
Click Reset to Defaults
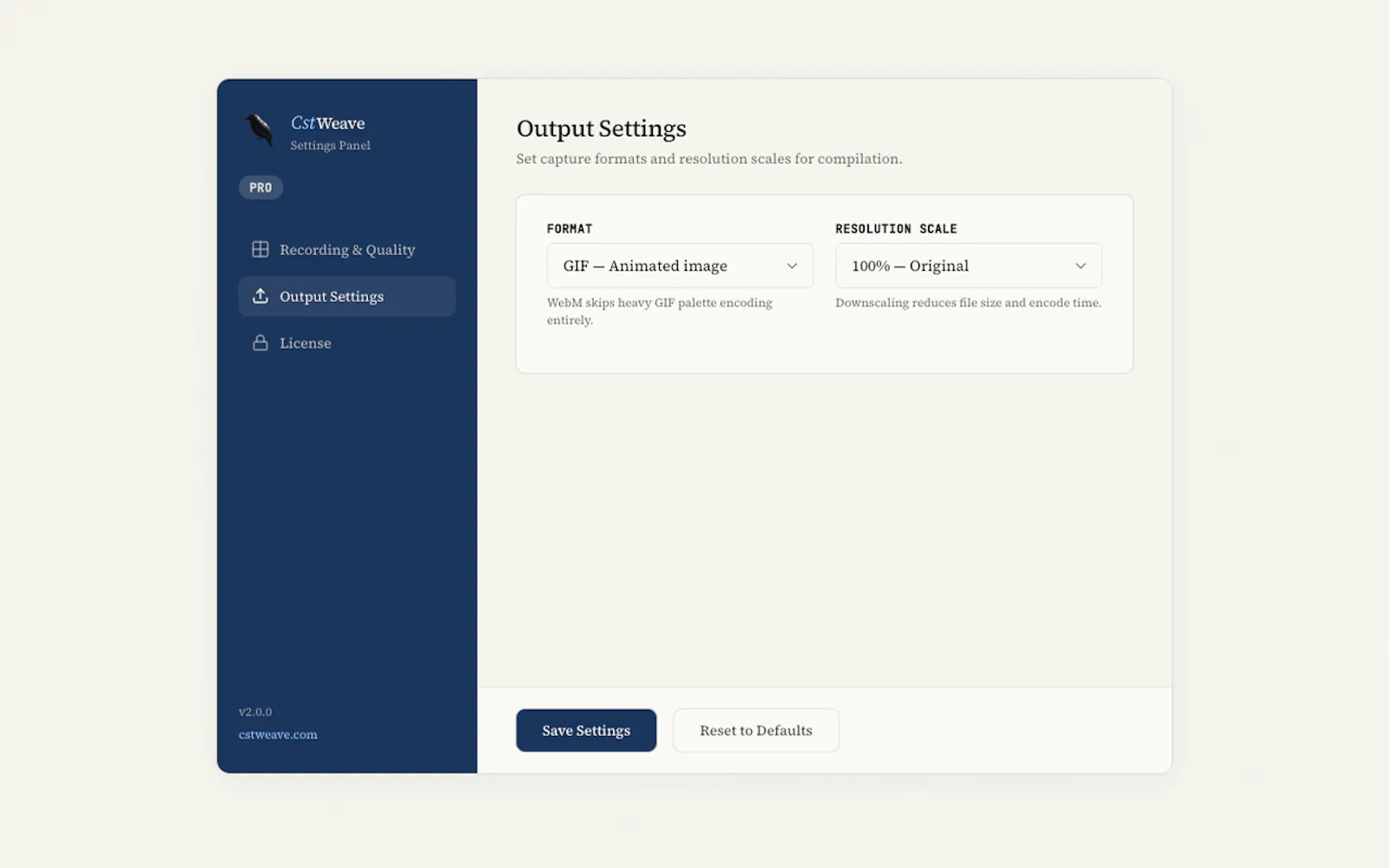[755, 730]
